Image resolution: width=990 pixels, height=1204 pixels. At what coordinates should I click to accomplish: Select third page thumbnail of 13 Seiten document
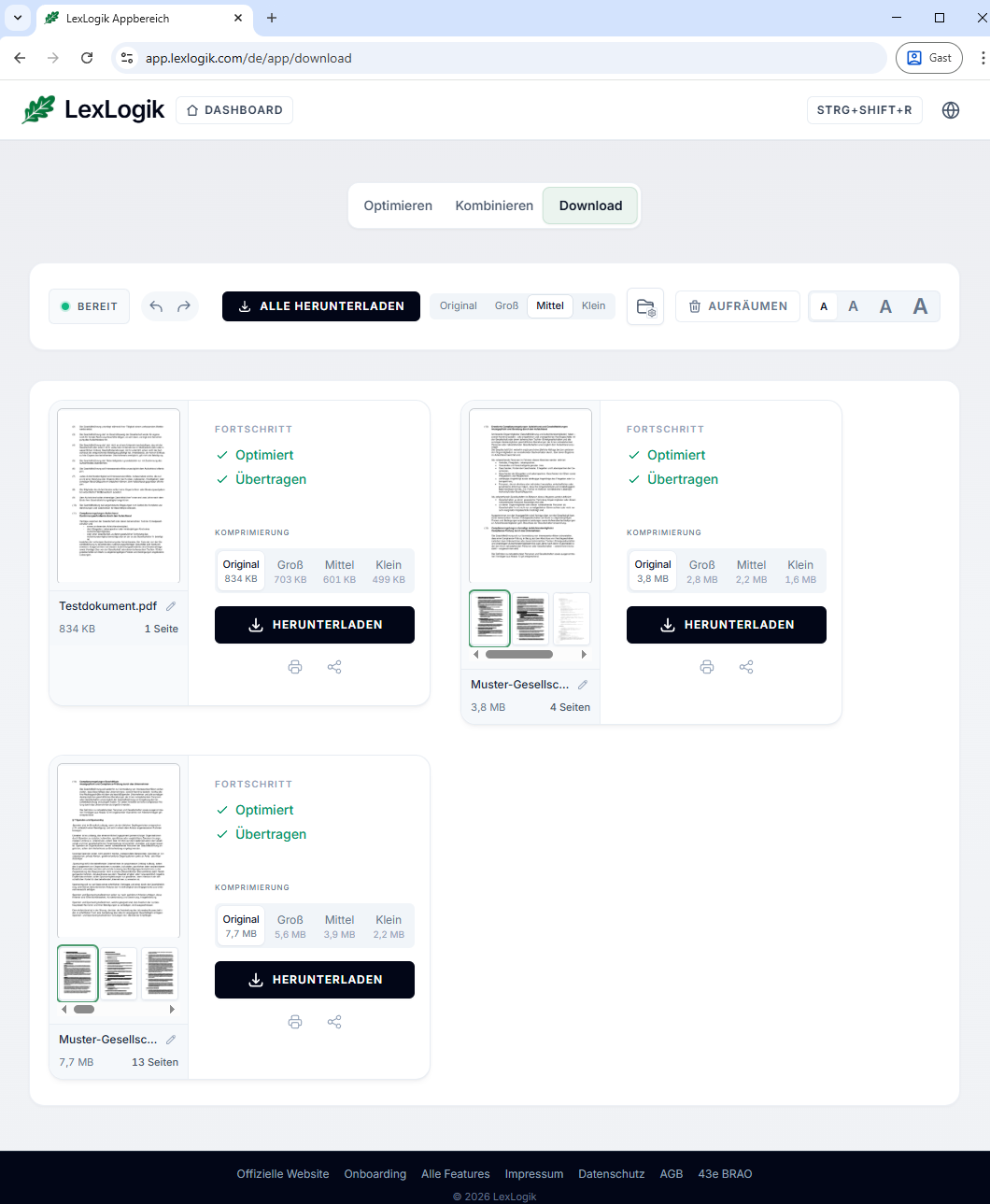click(159, 973)
